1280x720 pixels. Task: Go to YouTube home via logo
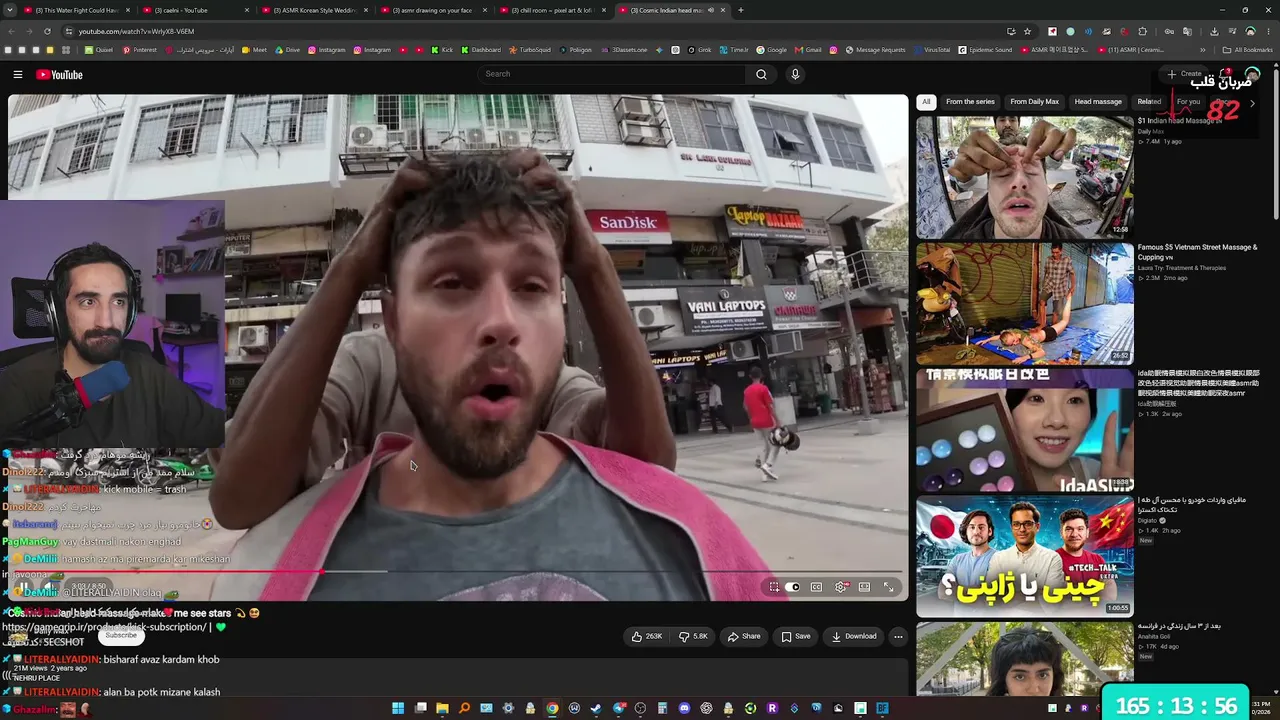[59, 74]
